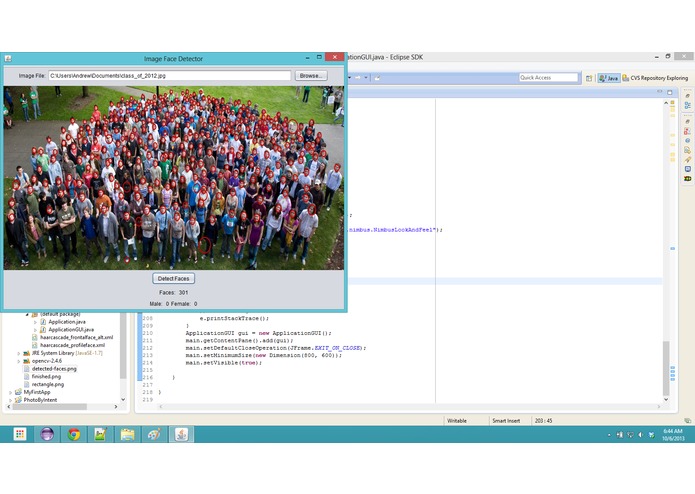Maximize the Eclipse editor area

tap(670, 92)
